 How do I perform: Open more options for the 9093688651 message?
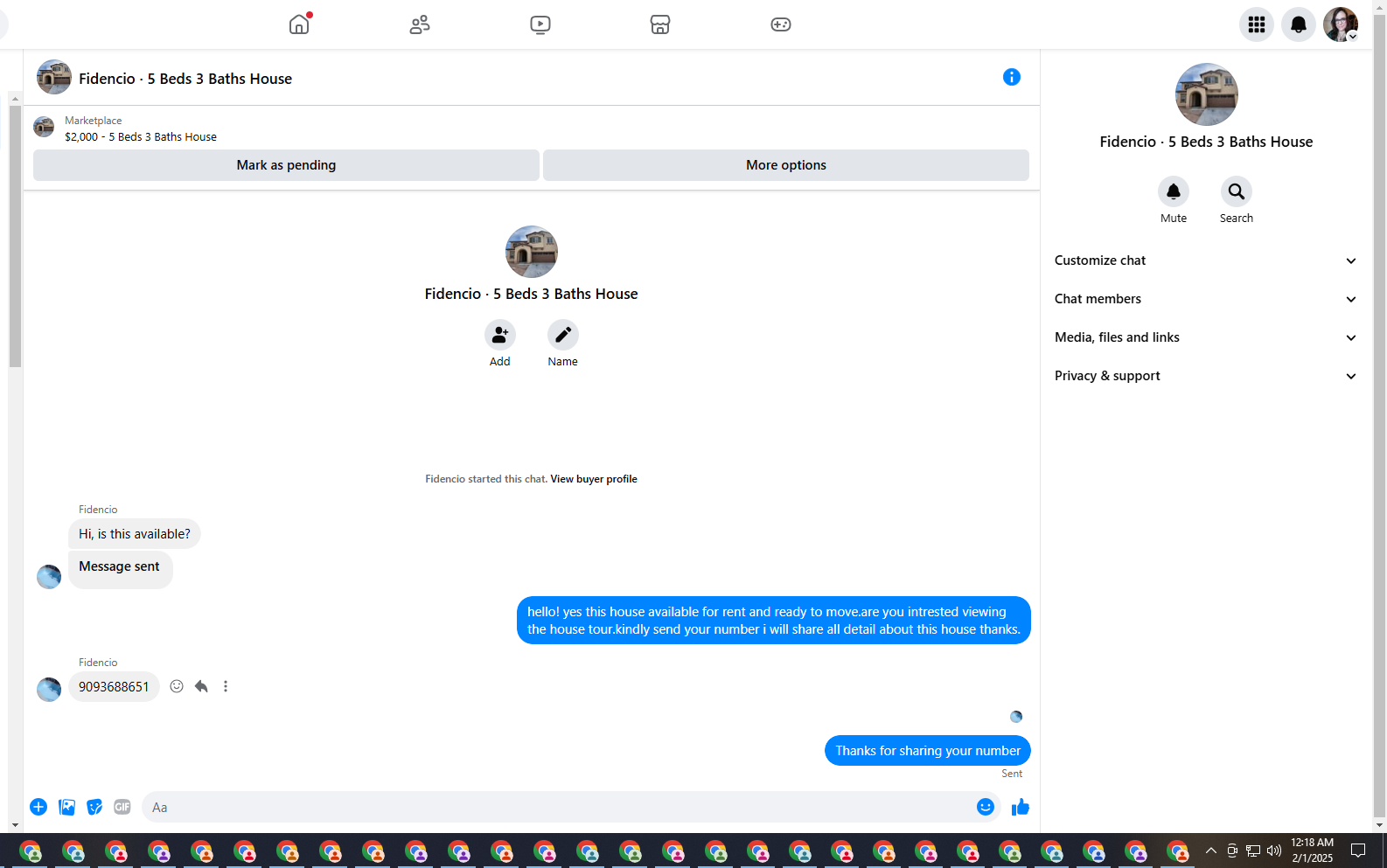pyautogui.click(x=226, y=686)
